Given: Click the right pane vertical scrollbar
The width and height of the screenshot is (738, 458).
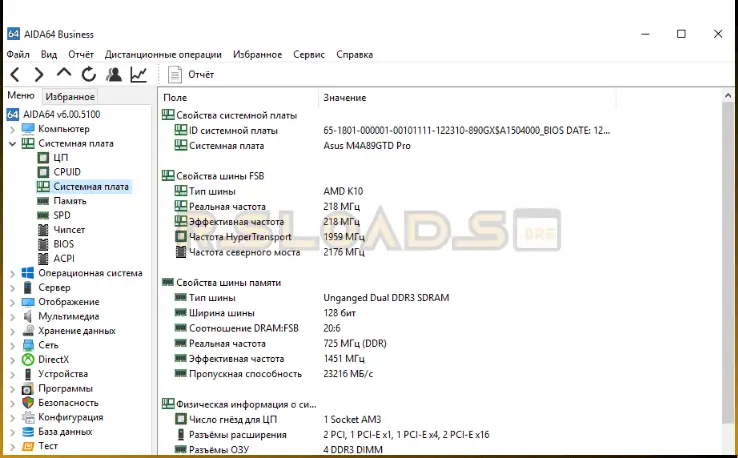Looking at the screenshot, I should 728,270.
